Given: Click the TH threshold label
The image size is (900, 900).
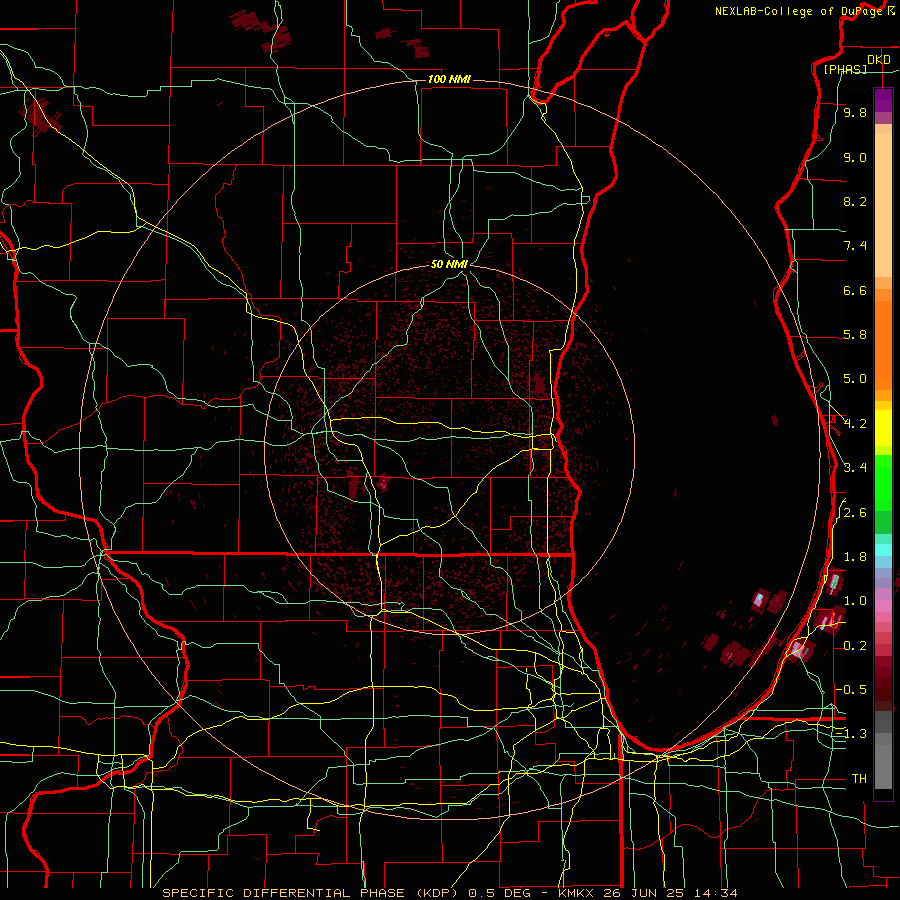Looking at the screenshot, I should 859,779.
